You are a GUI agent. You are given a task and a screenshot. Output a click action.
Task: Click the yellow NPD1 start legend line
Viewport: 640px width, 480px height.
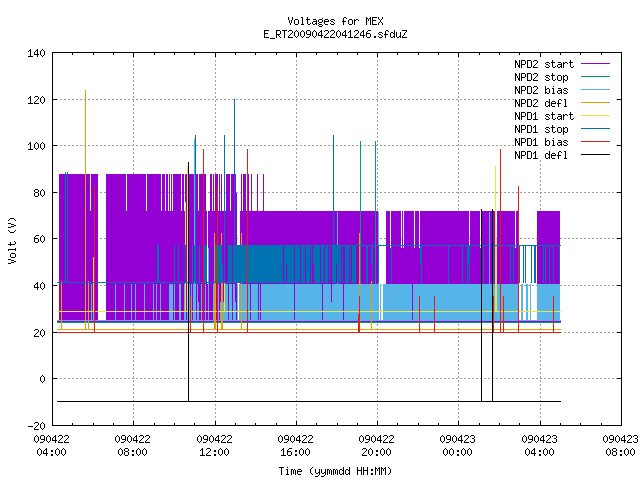pos(596,116)
